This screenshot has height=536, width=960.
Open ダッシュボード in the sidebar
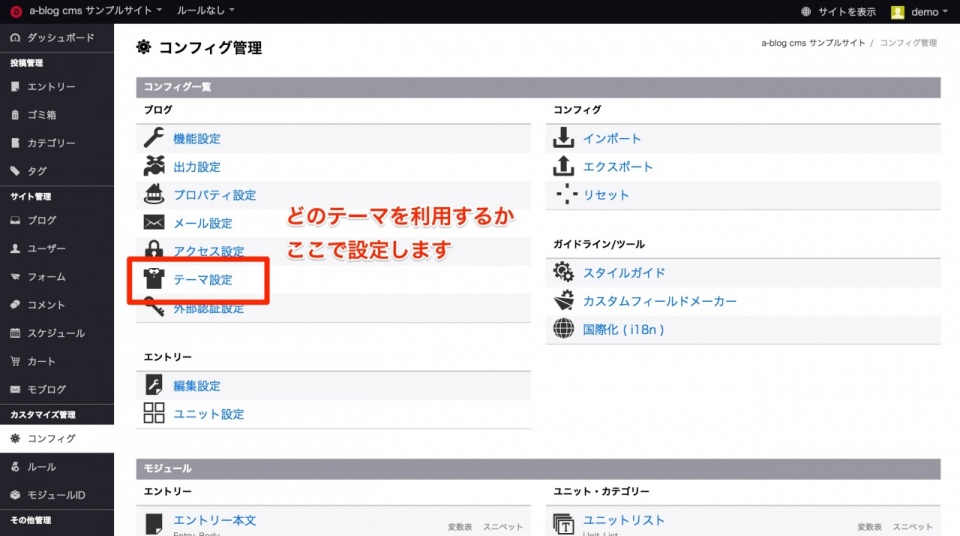coord(57,38)
